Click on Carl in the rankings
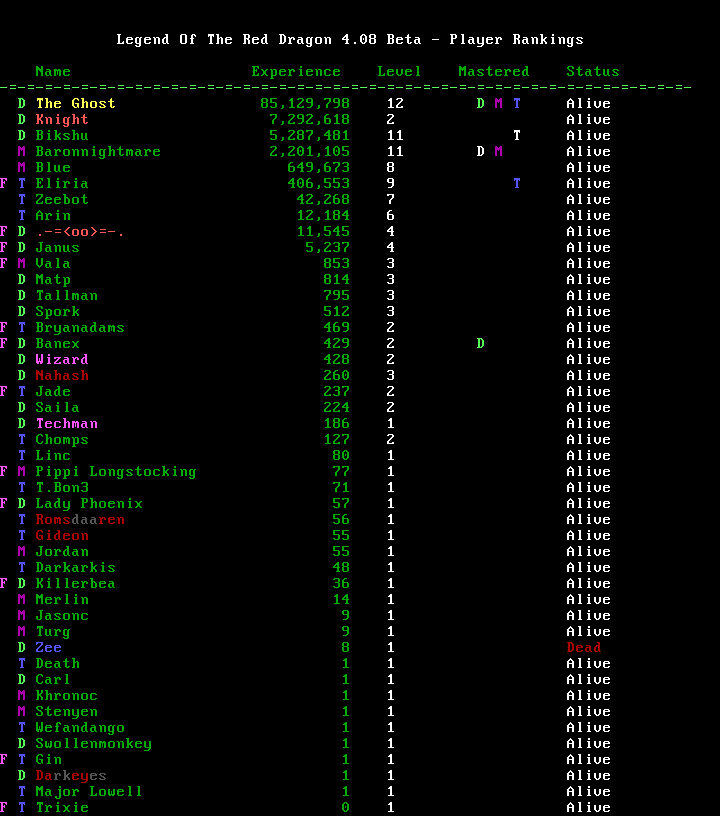The width and height of the screenshot is (720, 816). (x=53, y=680)
